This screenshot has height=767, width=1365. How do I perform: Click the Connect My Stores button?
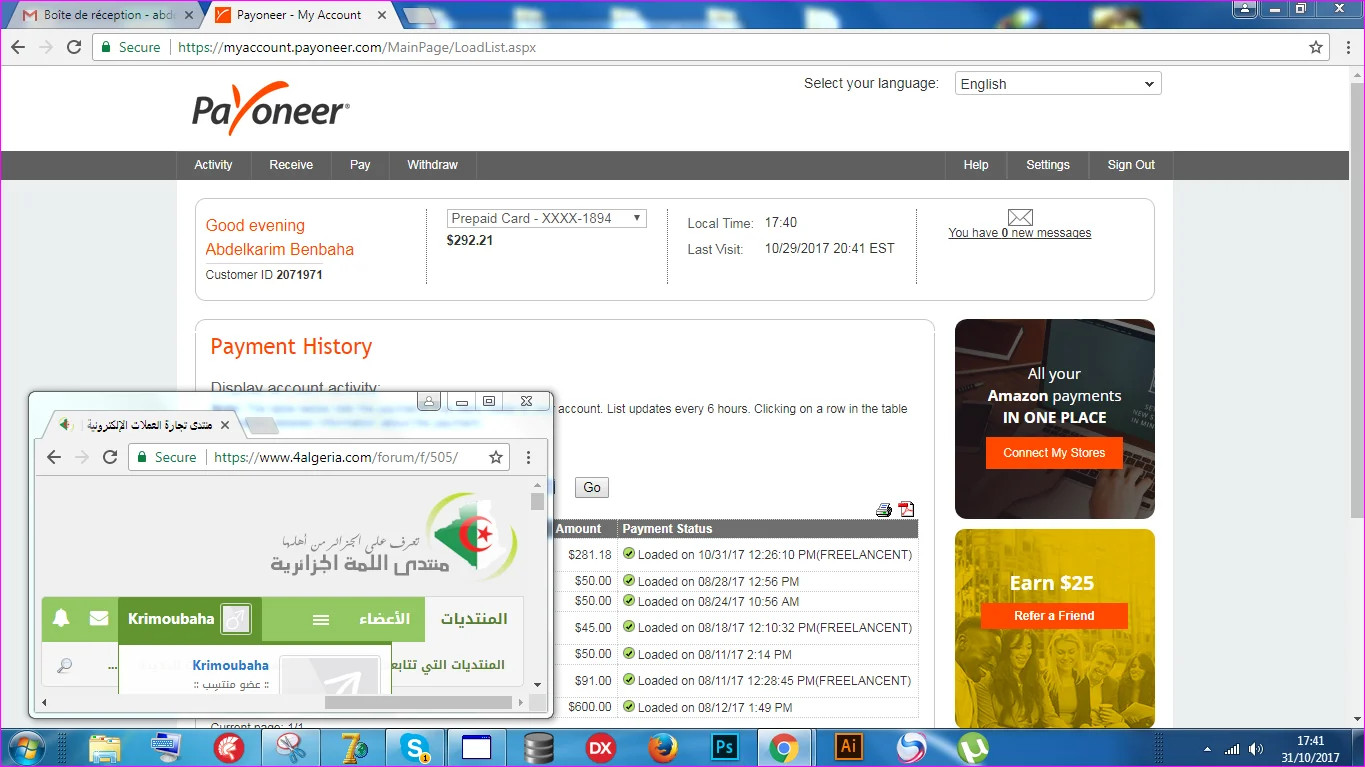(x=1054, y=453)
